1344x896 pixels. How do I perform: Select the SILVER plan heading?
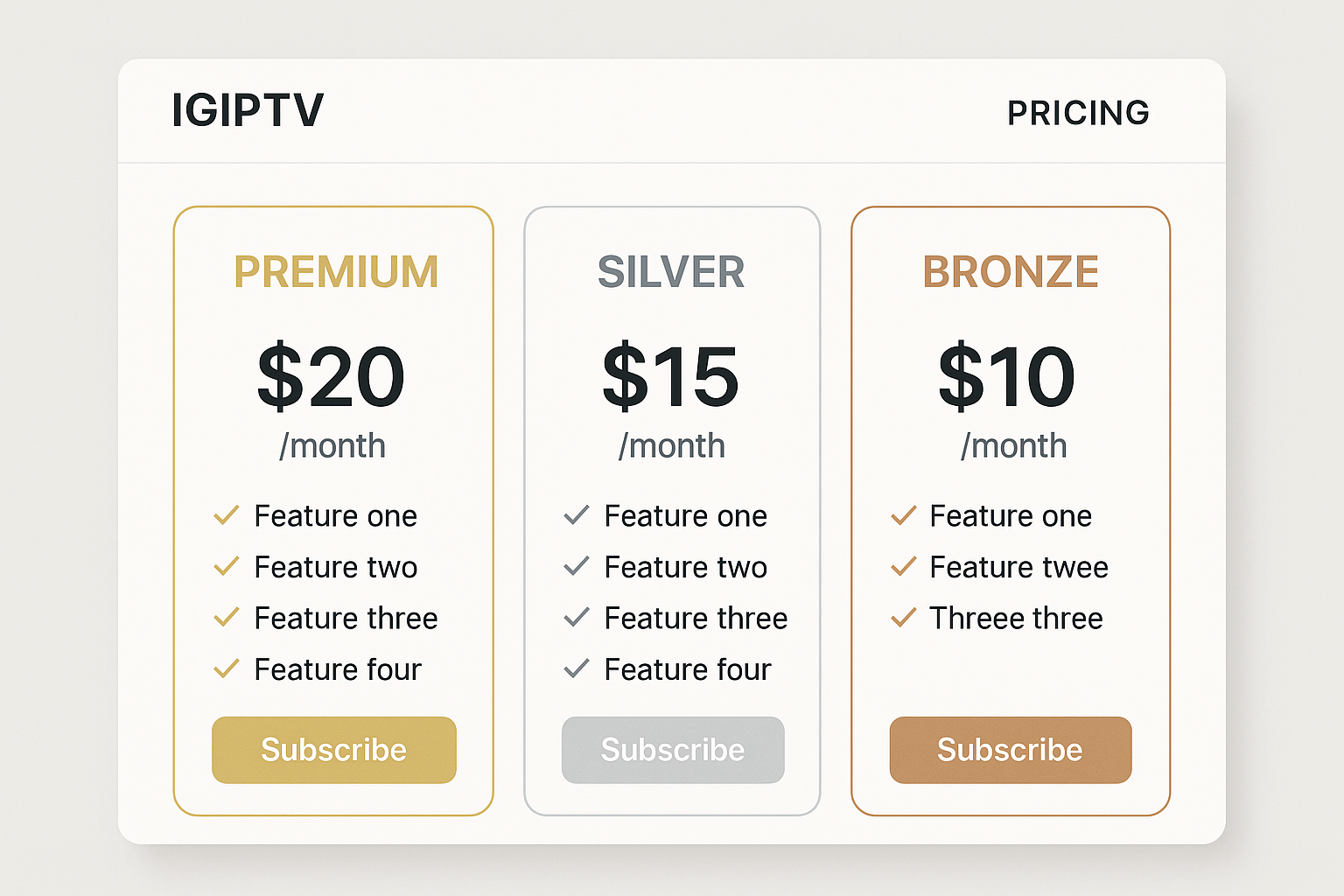[671, 271]
